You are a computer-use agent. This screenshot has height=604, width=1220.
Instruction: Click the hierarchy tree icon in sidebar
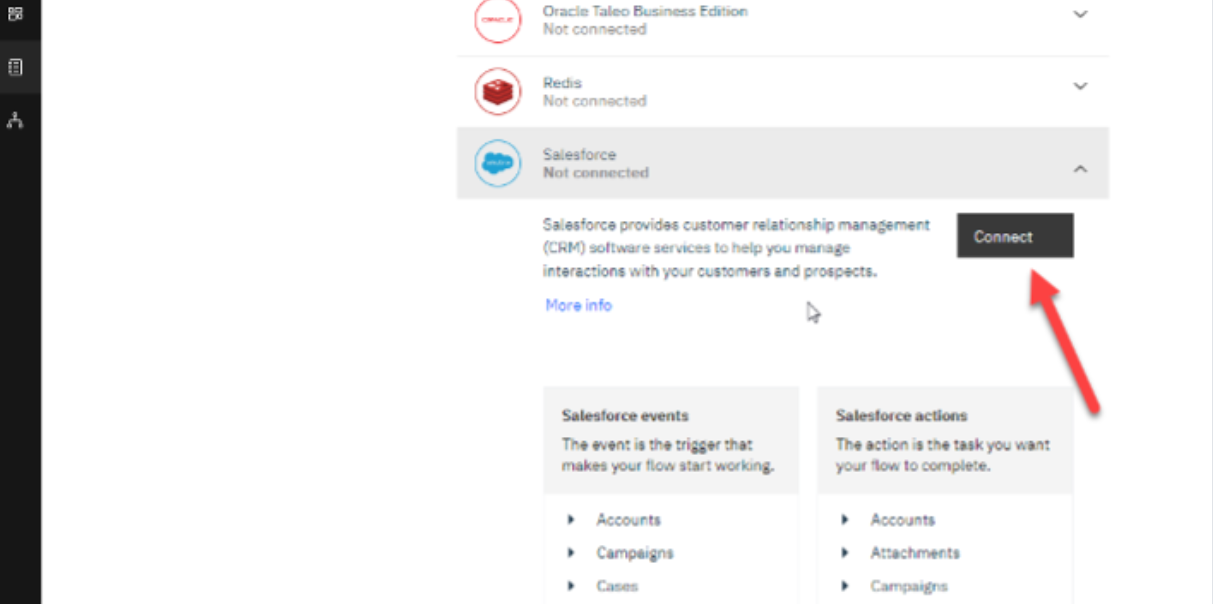15,121
